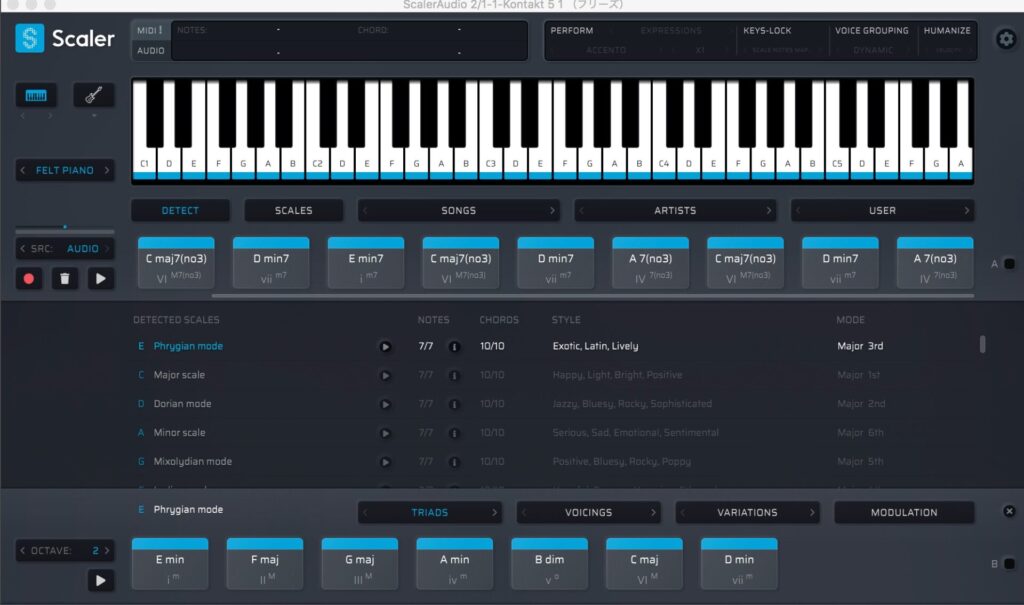Open the Songs dropdown list
The width and height of the screenshot is (1024, 605).
coord(458,211)
